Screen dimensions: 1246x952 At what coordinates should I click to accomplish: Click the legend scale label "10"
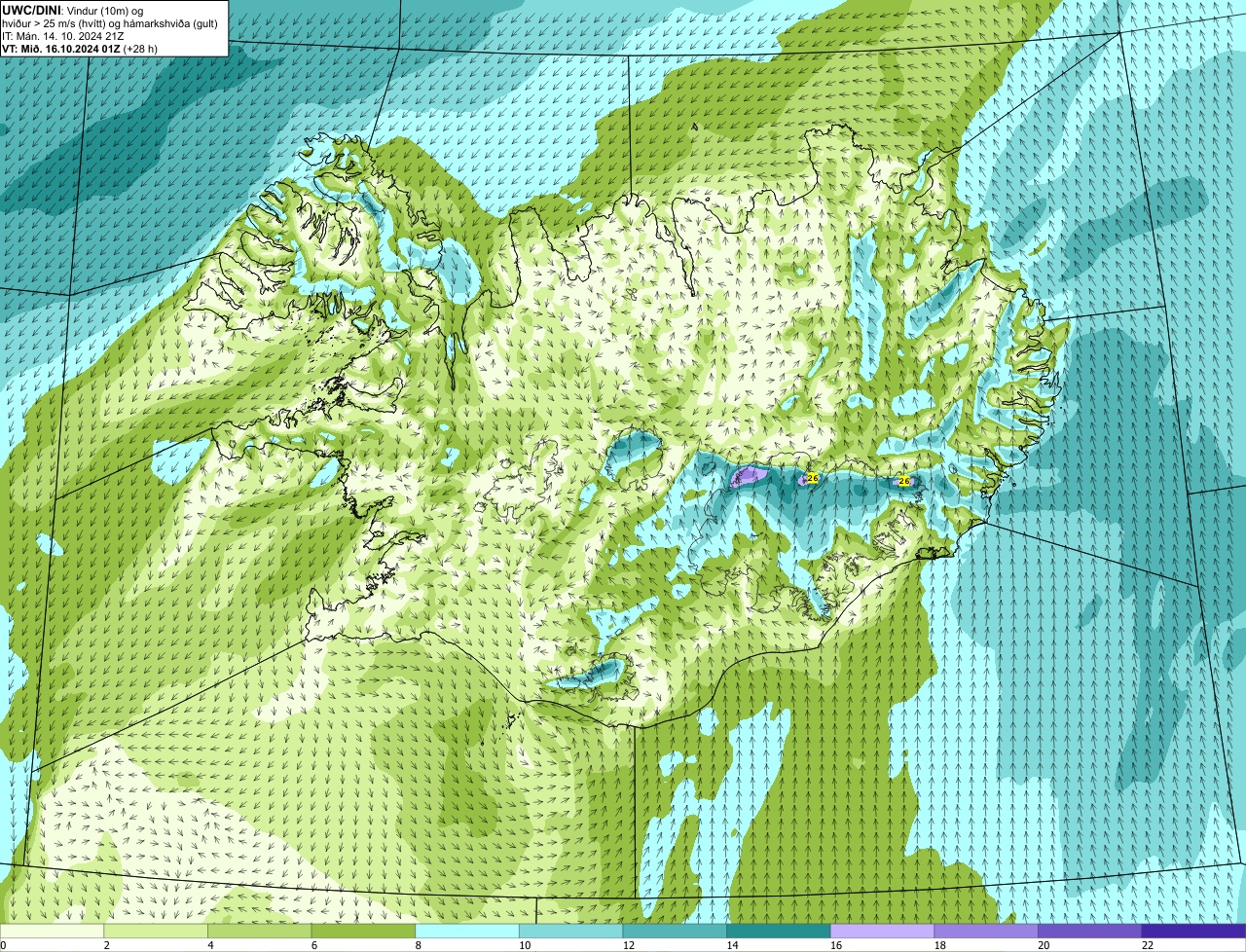[x=525, y=945]
